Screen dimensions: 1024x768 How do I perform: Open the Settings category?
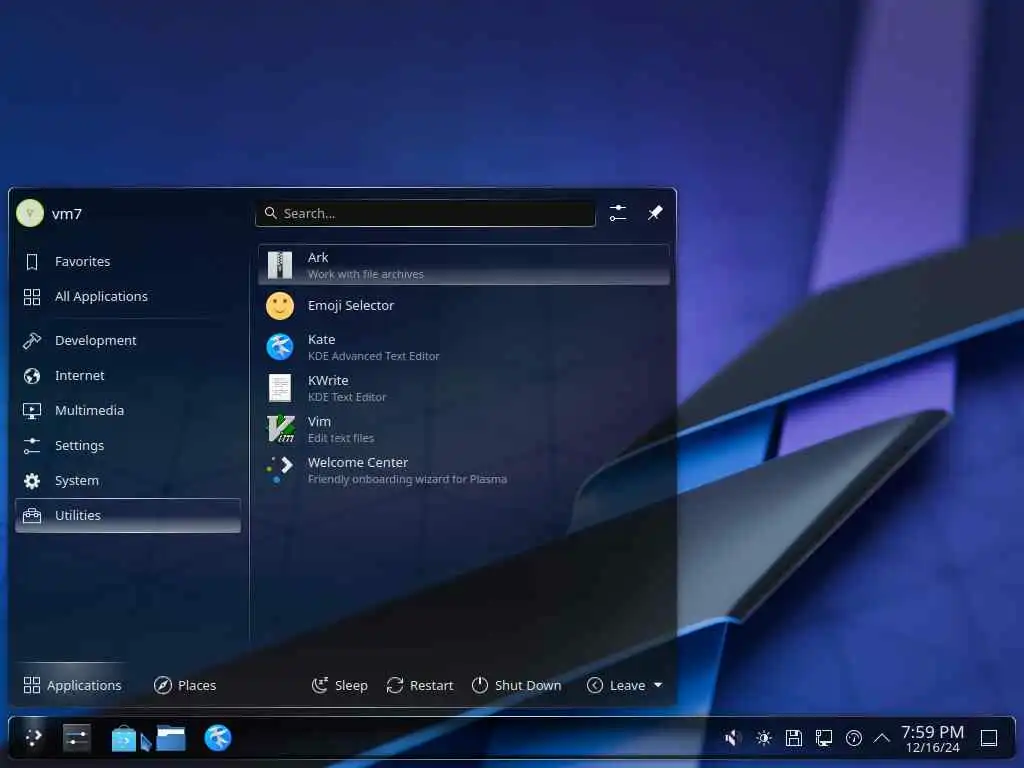tap(128, 445)
